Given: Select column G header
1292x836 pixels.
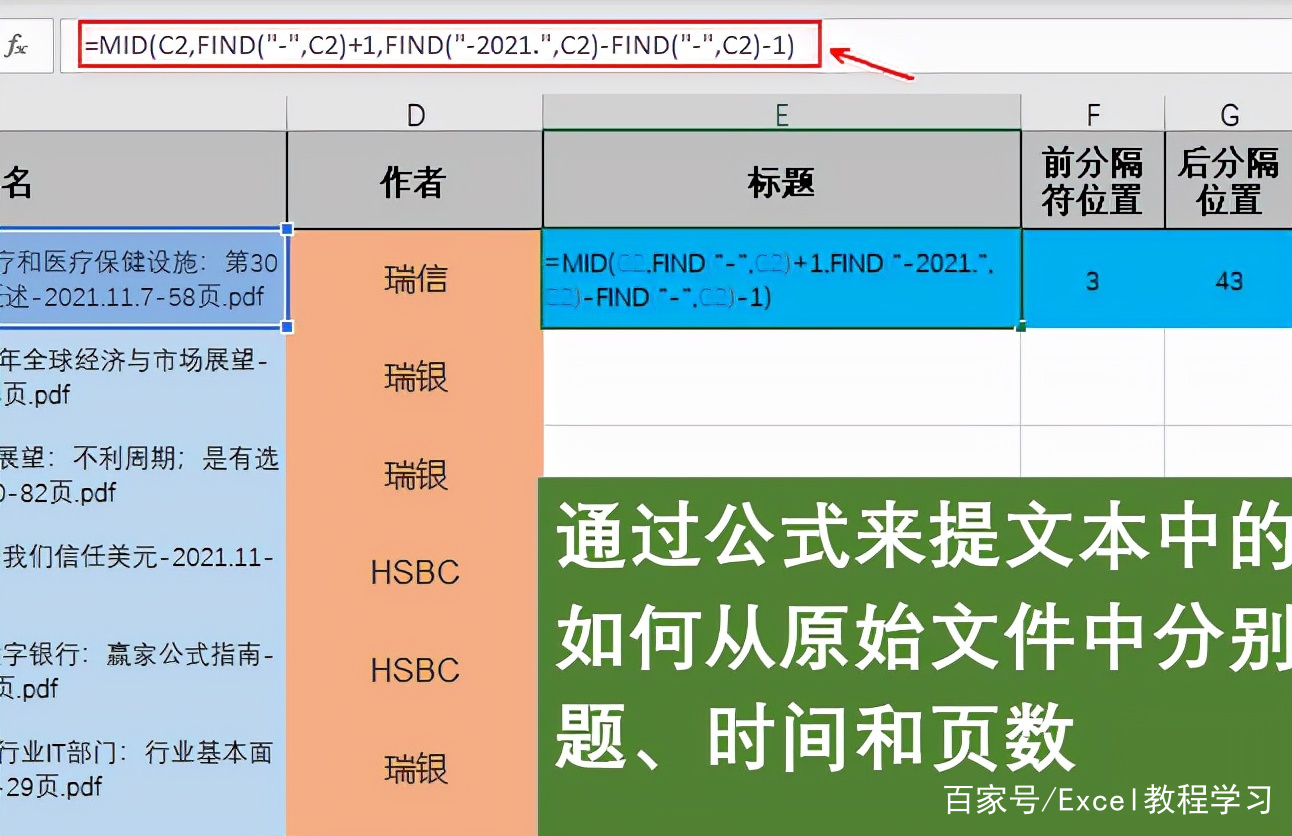Looking at the screenshot, I should coord(1229,114).
